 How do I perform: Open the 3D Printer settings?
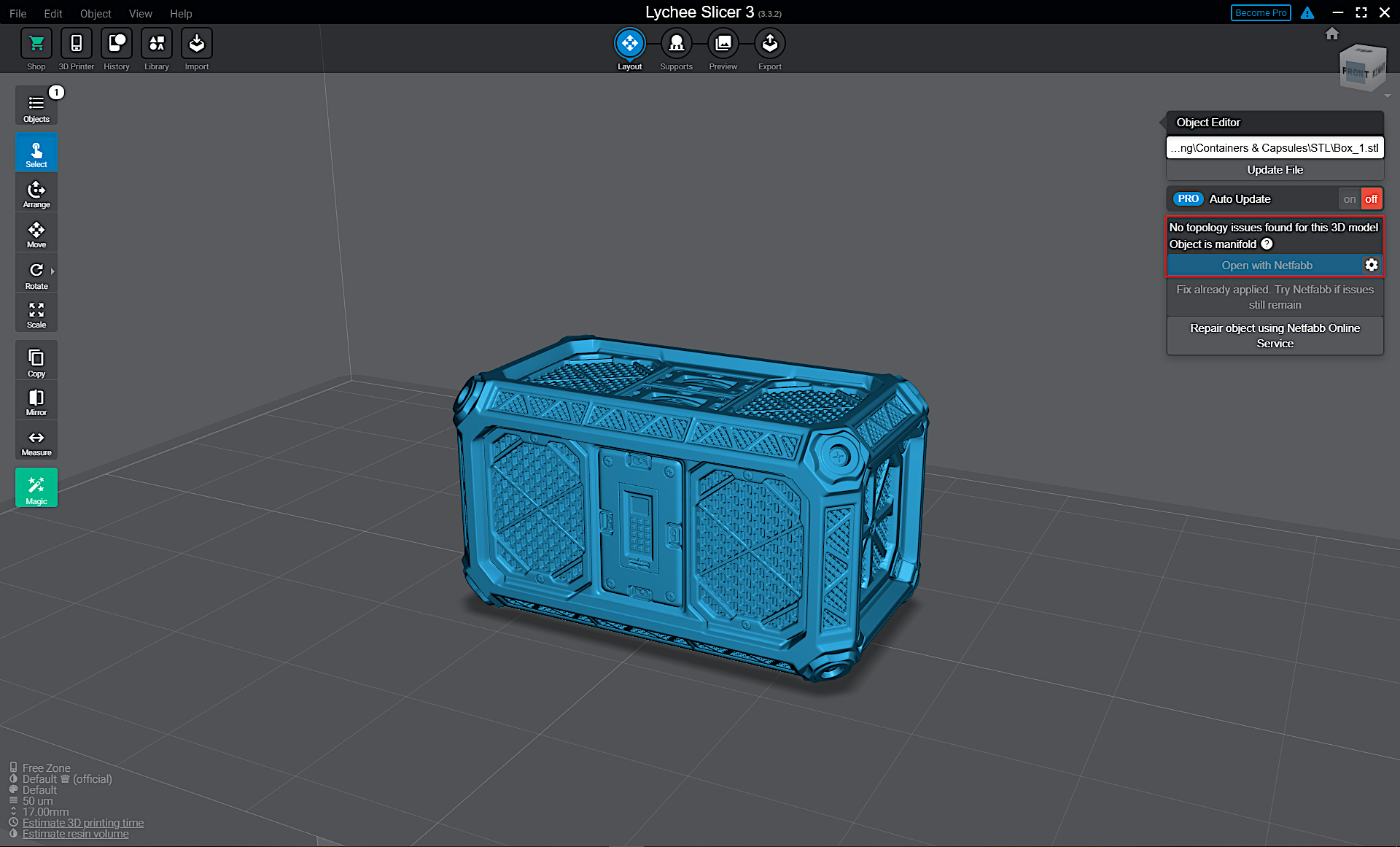point(76,48)
